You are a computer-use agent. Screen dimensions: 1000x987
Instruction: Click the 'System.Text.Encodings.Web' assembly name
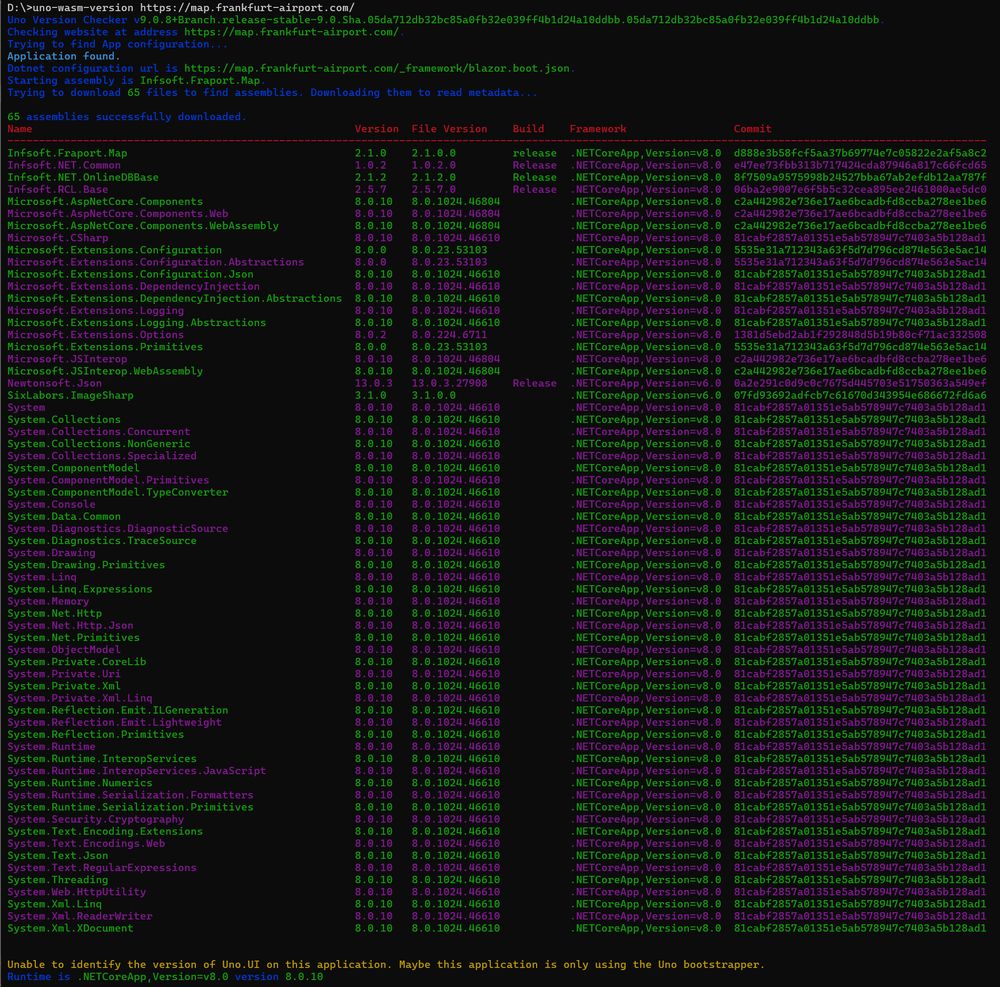coord(86,844)
